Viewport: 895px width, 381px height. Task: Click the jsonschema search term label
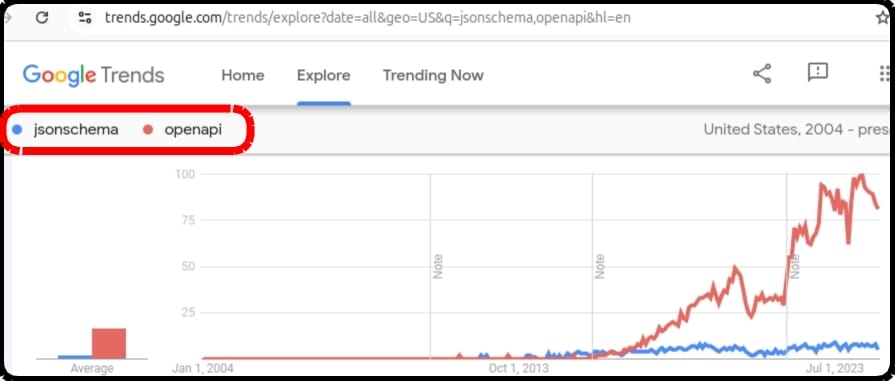[x=76, y=130]
